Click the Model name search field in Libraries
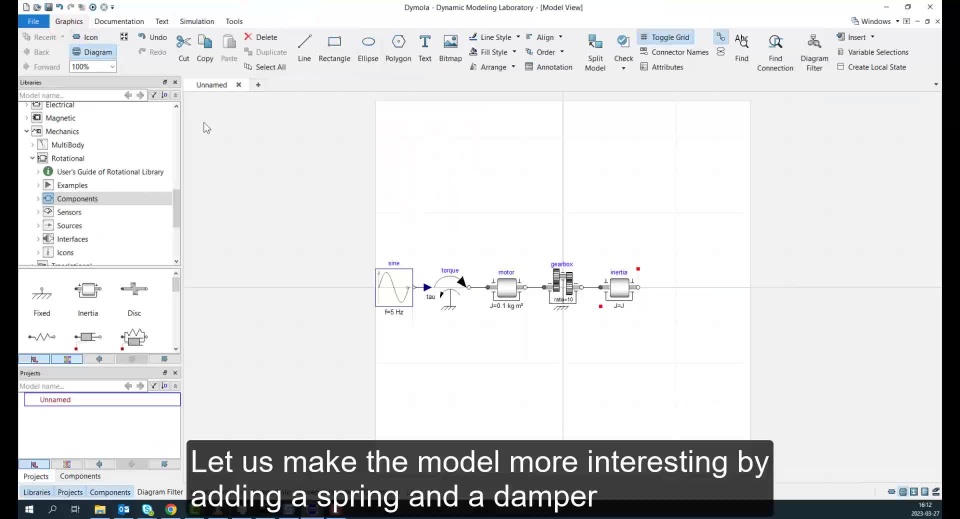 point(70,95)
